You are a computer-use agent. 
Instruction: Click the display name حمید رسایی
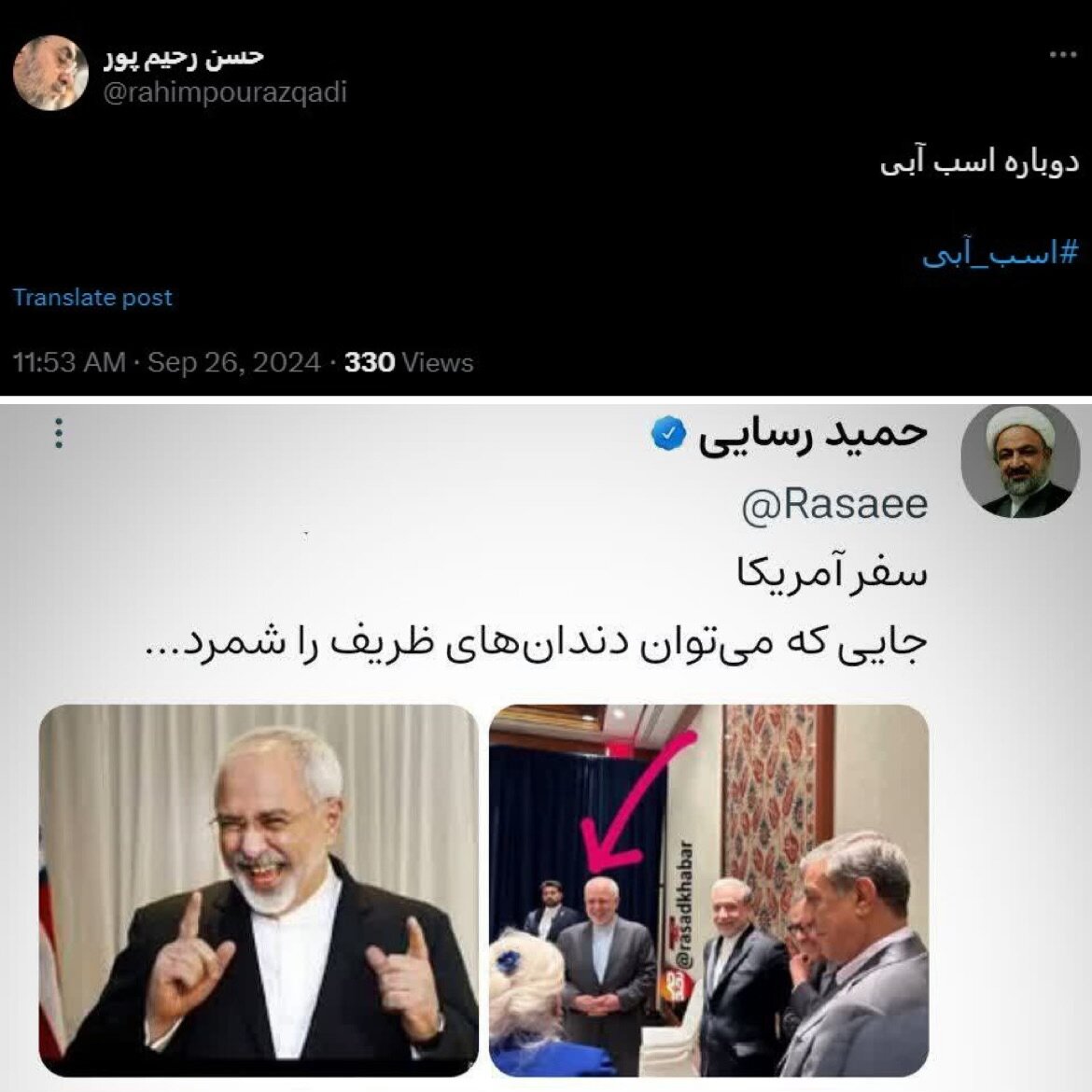813,434
